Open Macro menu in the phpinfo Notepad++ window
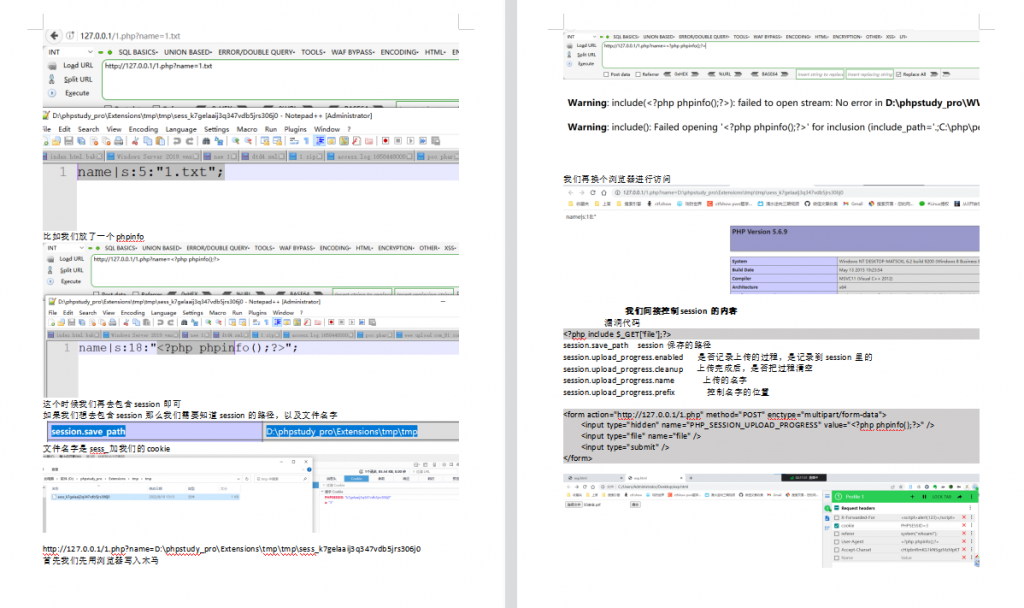The image size is (1024, 608). (217, 313)
